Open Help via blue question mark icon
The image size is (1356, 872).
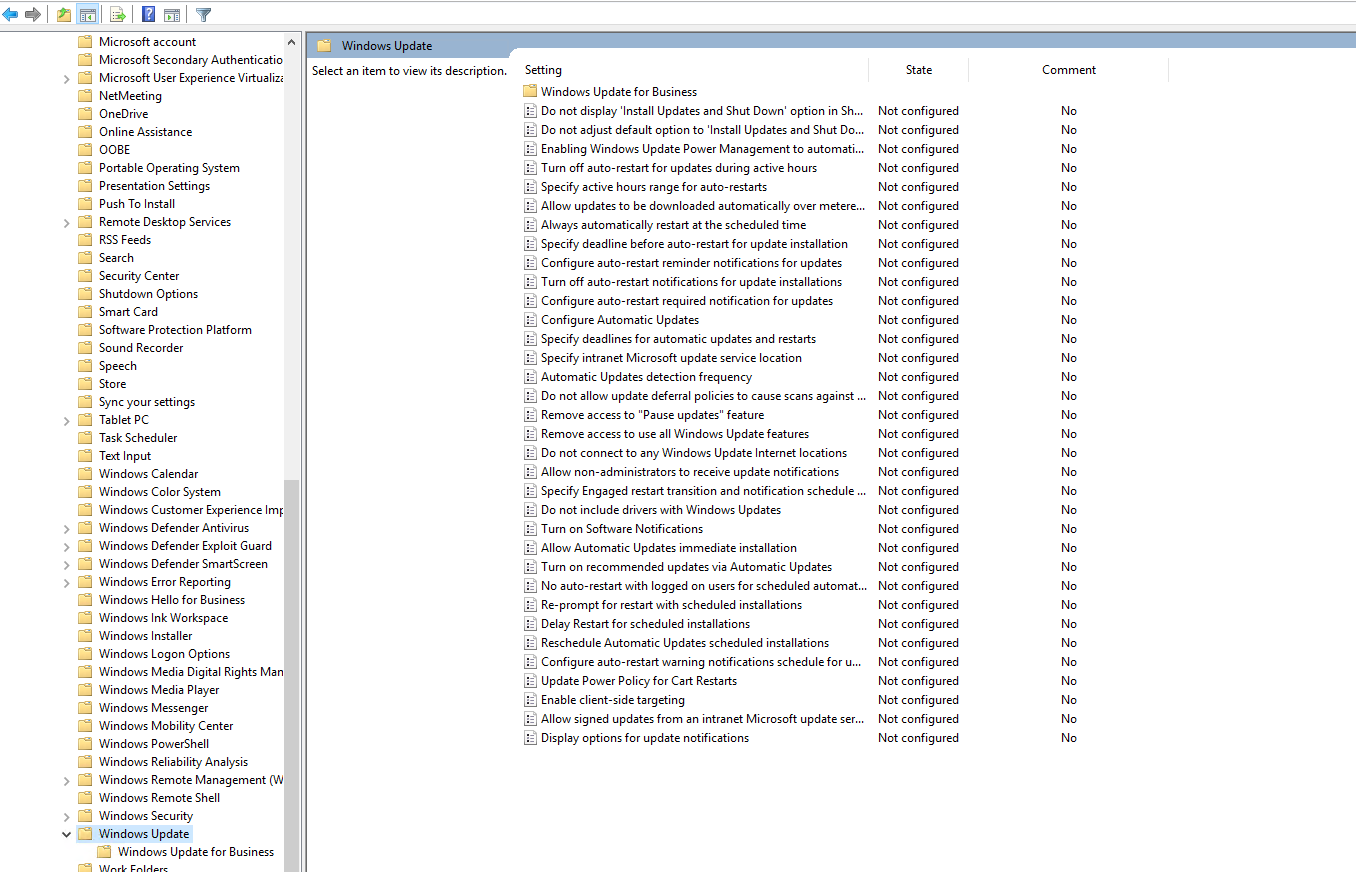[148, 14]
